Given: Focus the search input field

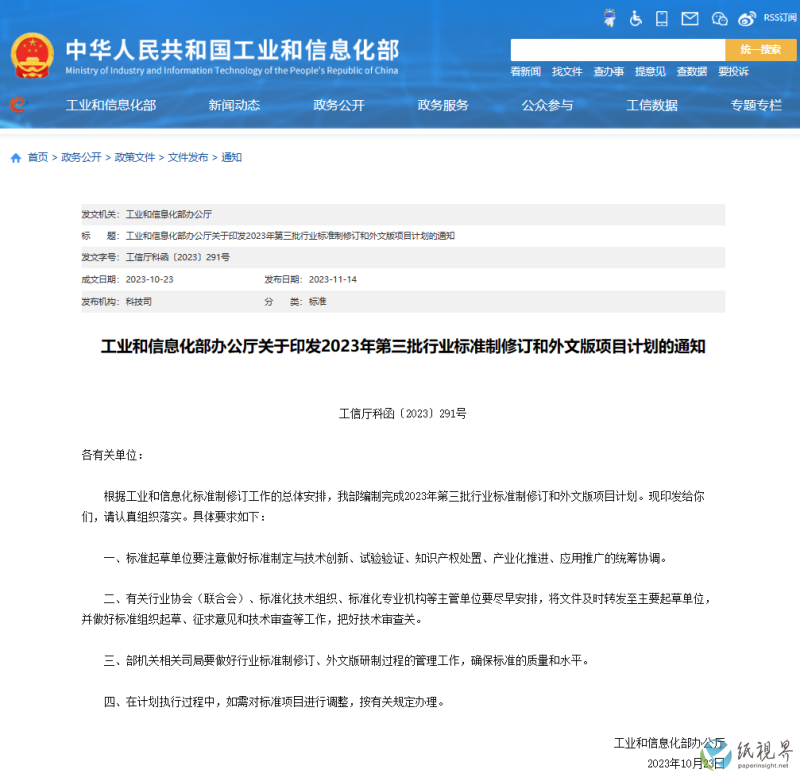Looking at the screenshot, I should pos(617,50).
